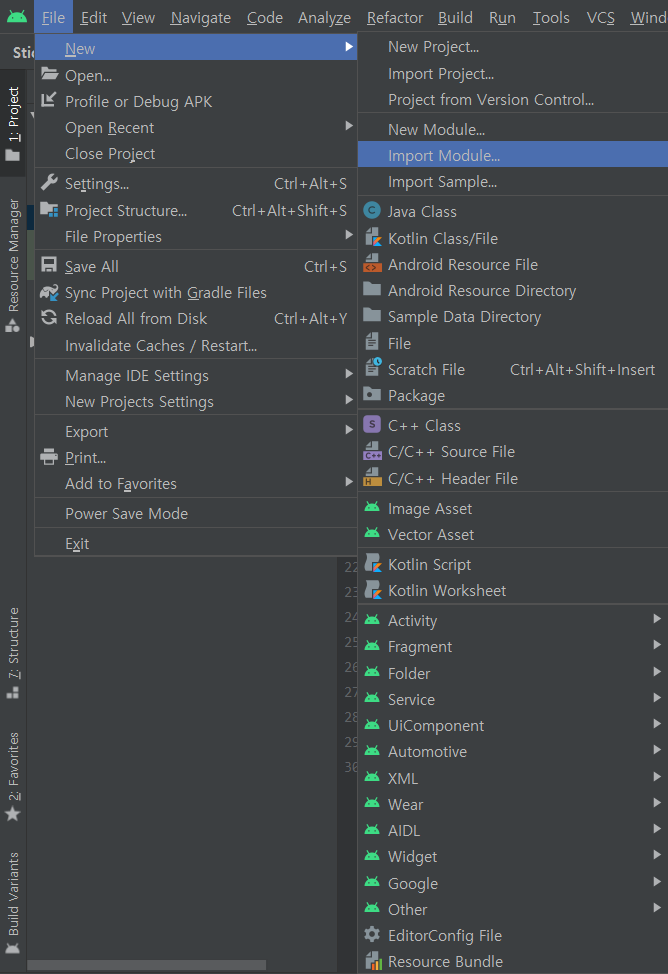Click the Kotlin Class/File icon
Screen dimensions: 668x974
373,237
